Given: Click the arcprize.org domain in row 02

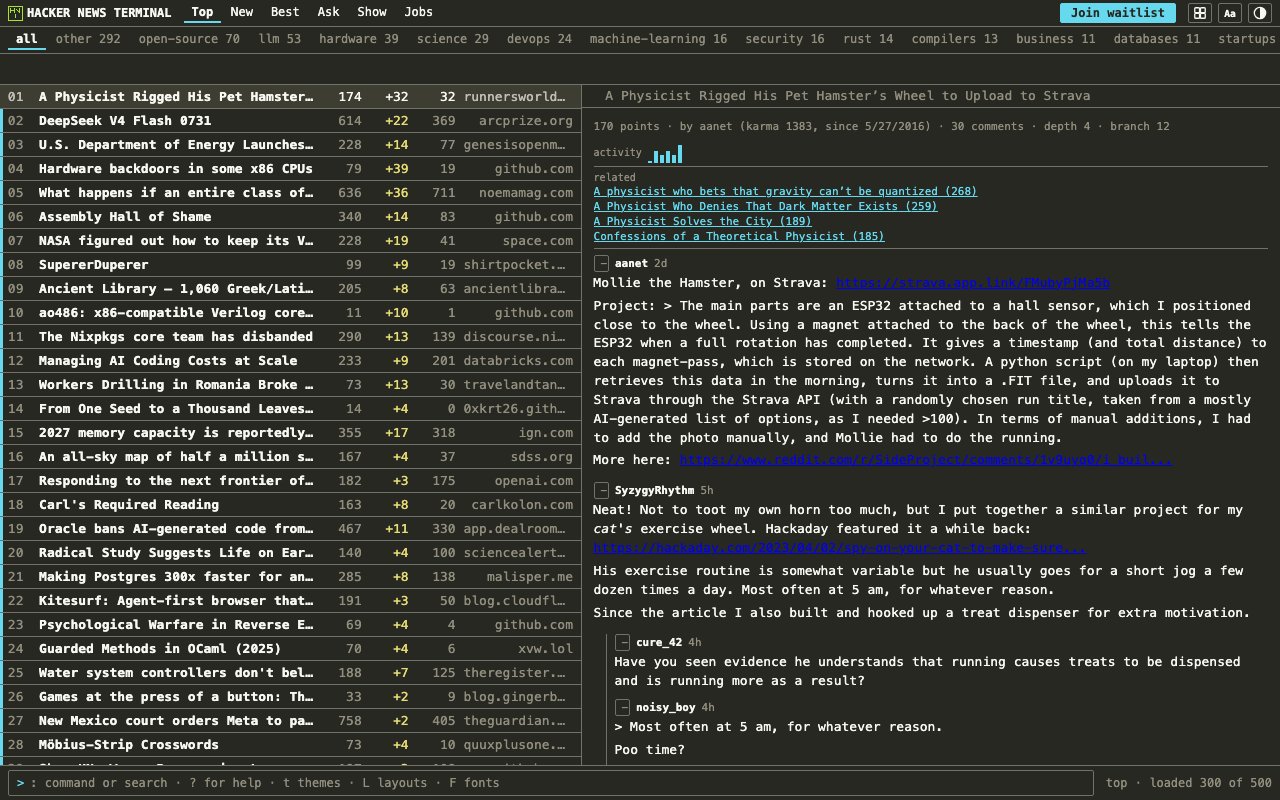Looking at the screenshot, I should (525, 121).
